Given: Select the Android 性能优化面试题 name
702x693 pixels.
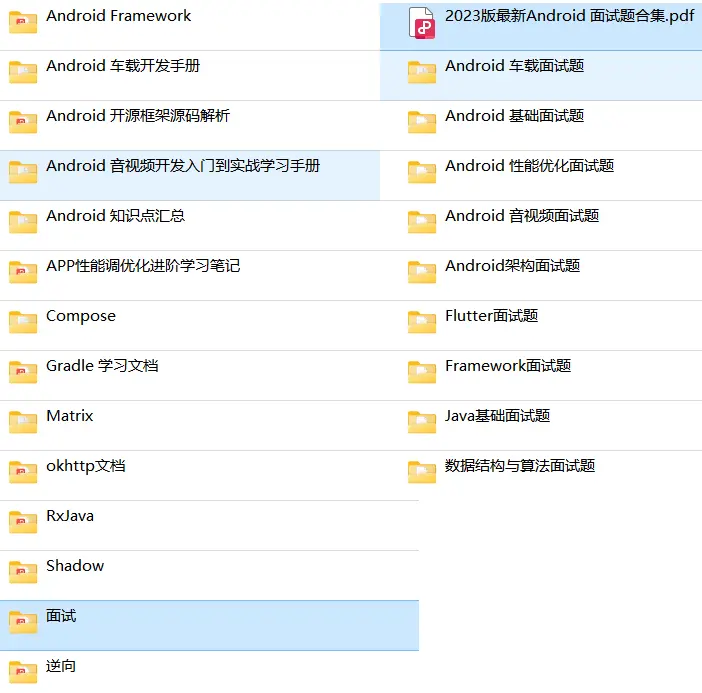Looking at the screenshot, I should point(530,166).
